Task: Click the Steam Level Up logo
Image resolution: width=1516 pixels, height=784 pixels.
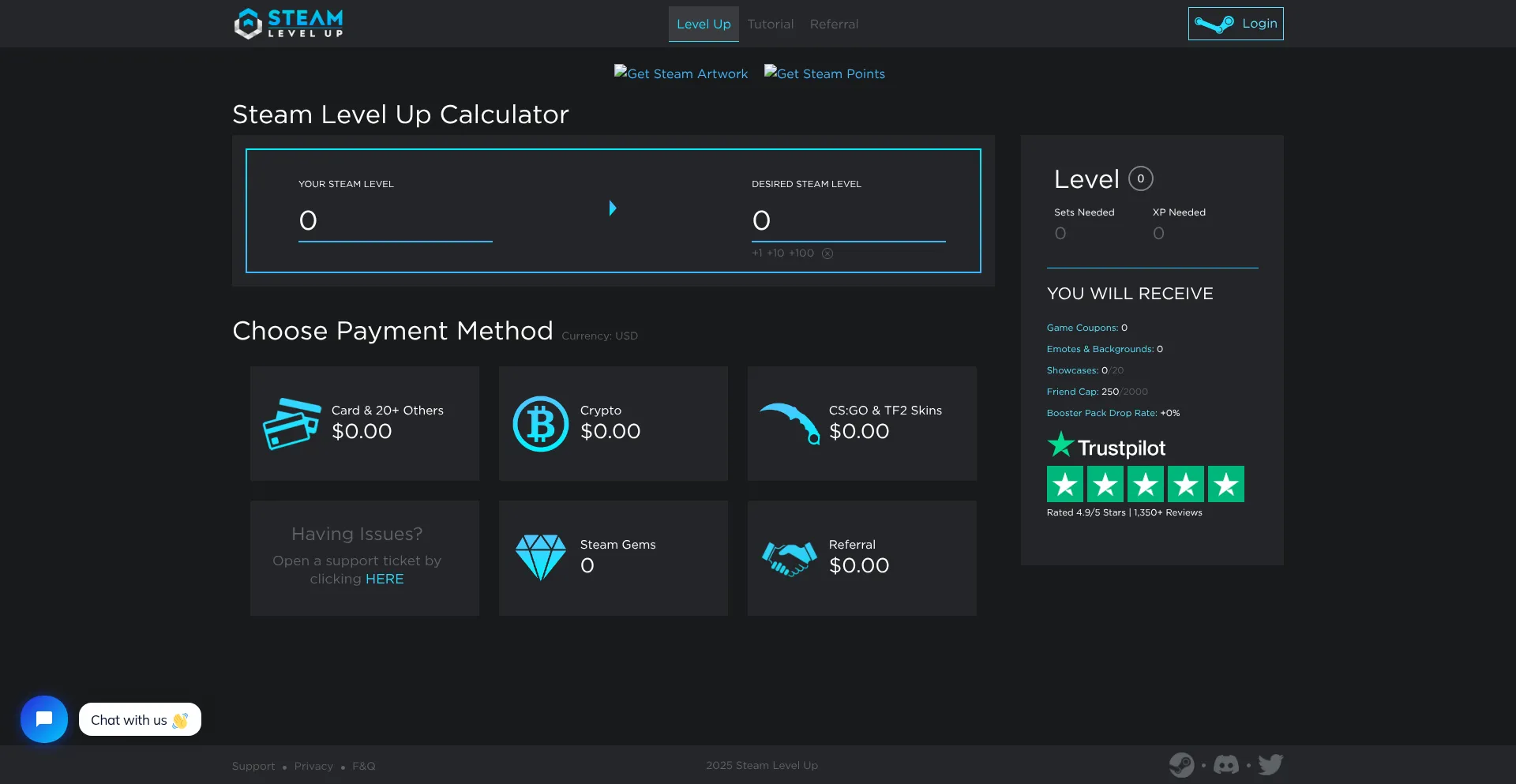Action: pos(288,24)
